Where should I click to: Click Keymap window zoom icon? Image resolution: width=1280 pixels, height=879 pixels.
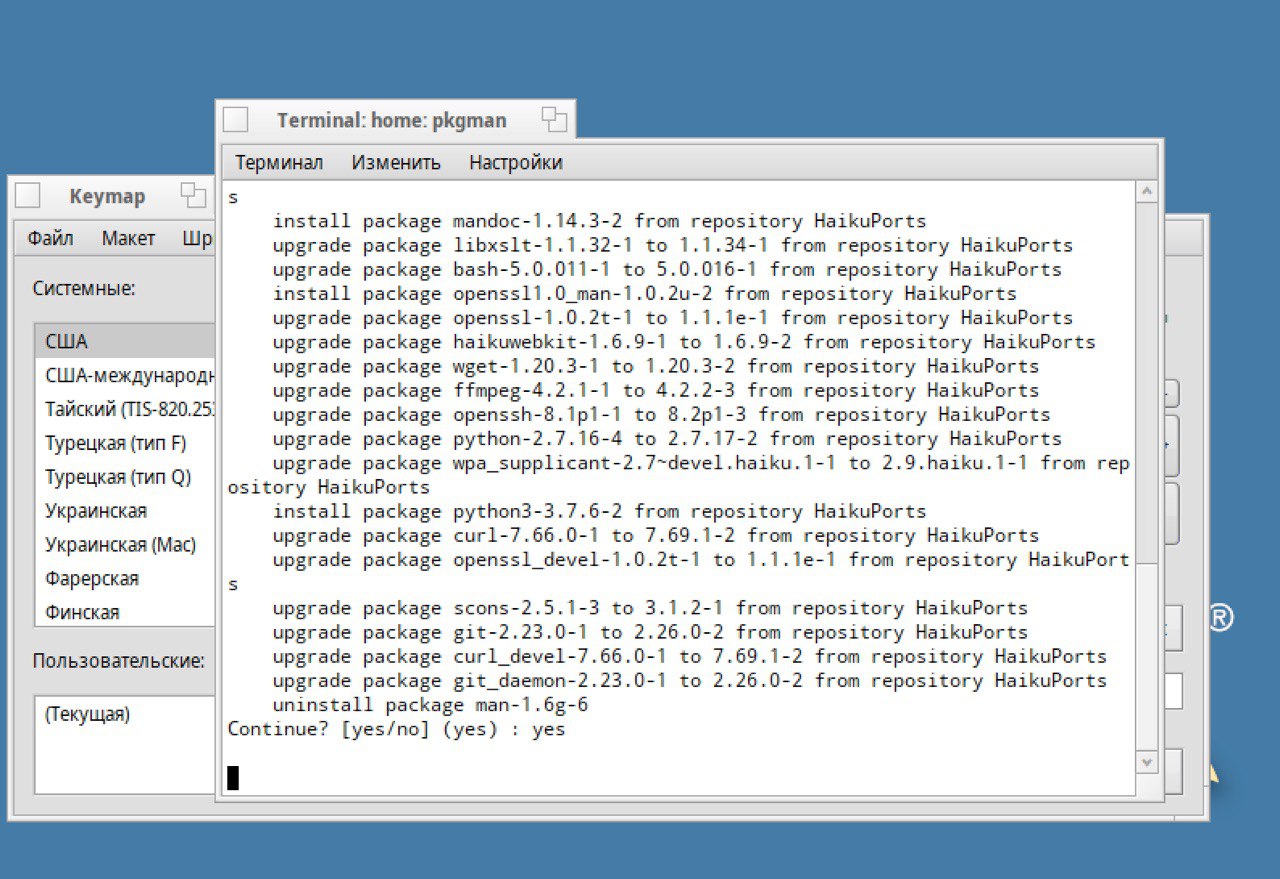pos(193,196)
